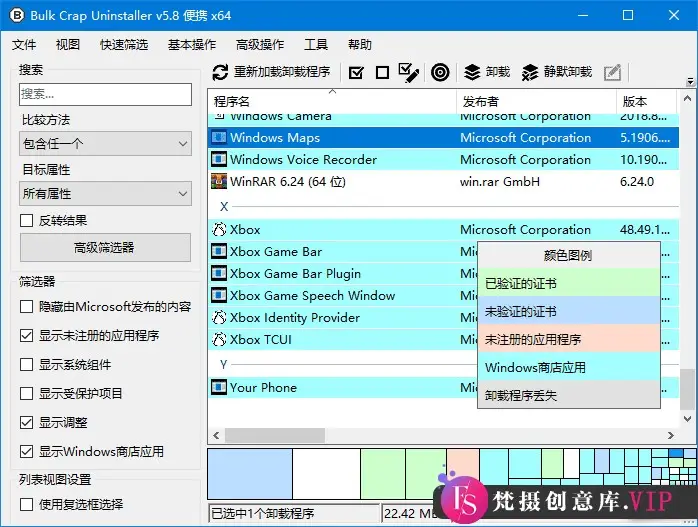Click the WinRAR 6.24 archive icon
The image size is (698, 527).
pyautogui.click(x=219, y=182)
